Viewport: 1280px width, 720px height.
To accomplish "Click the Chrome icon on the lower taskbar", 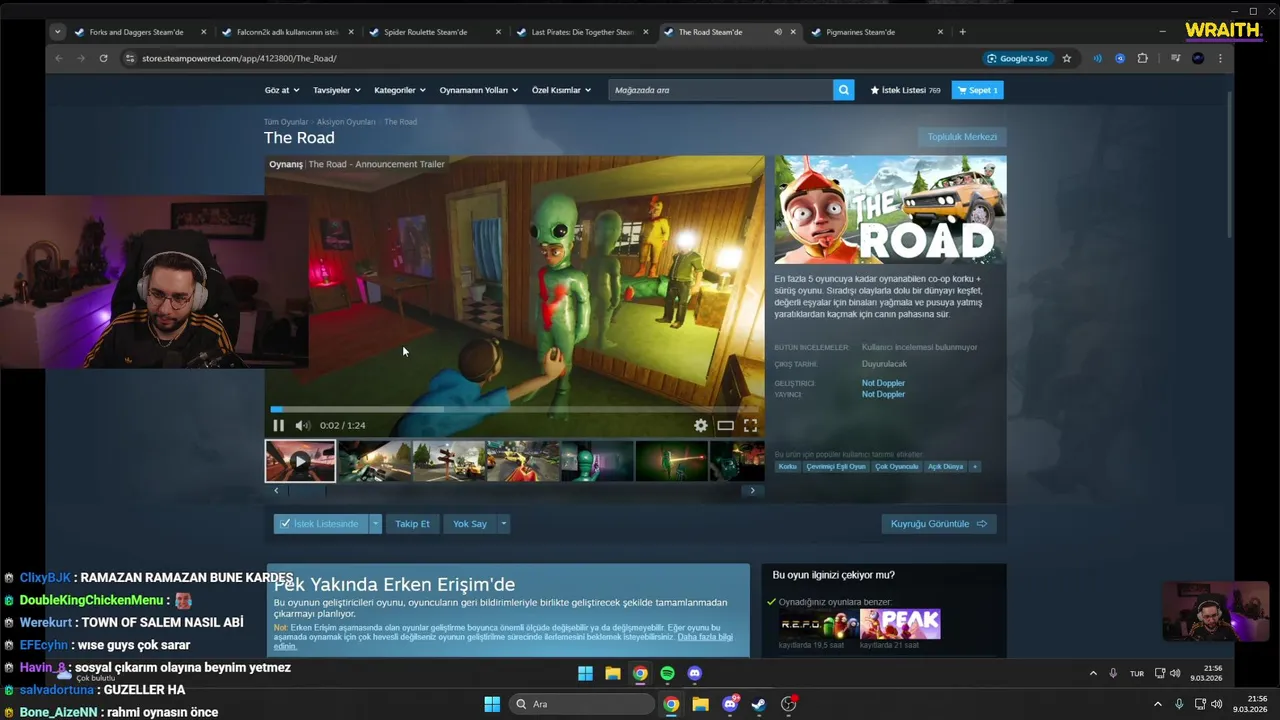I will 671,704.
